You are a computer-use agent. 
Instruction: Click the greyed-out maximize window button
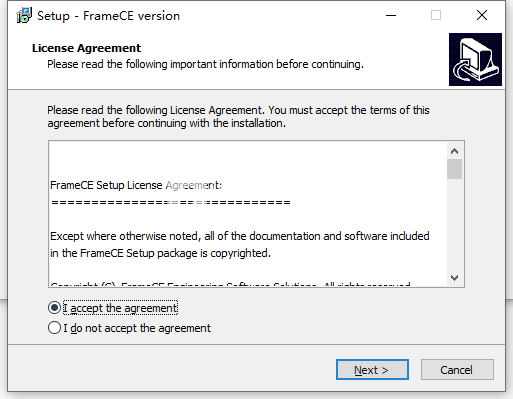point(436,15)
